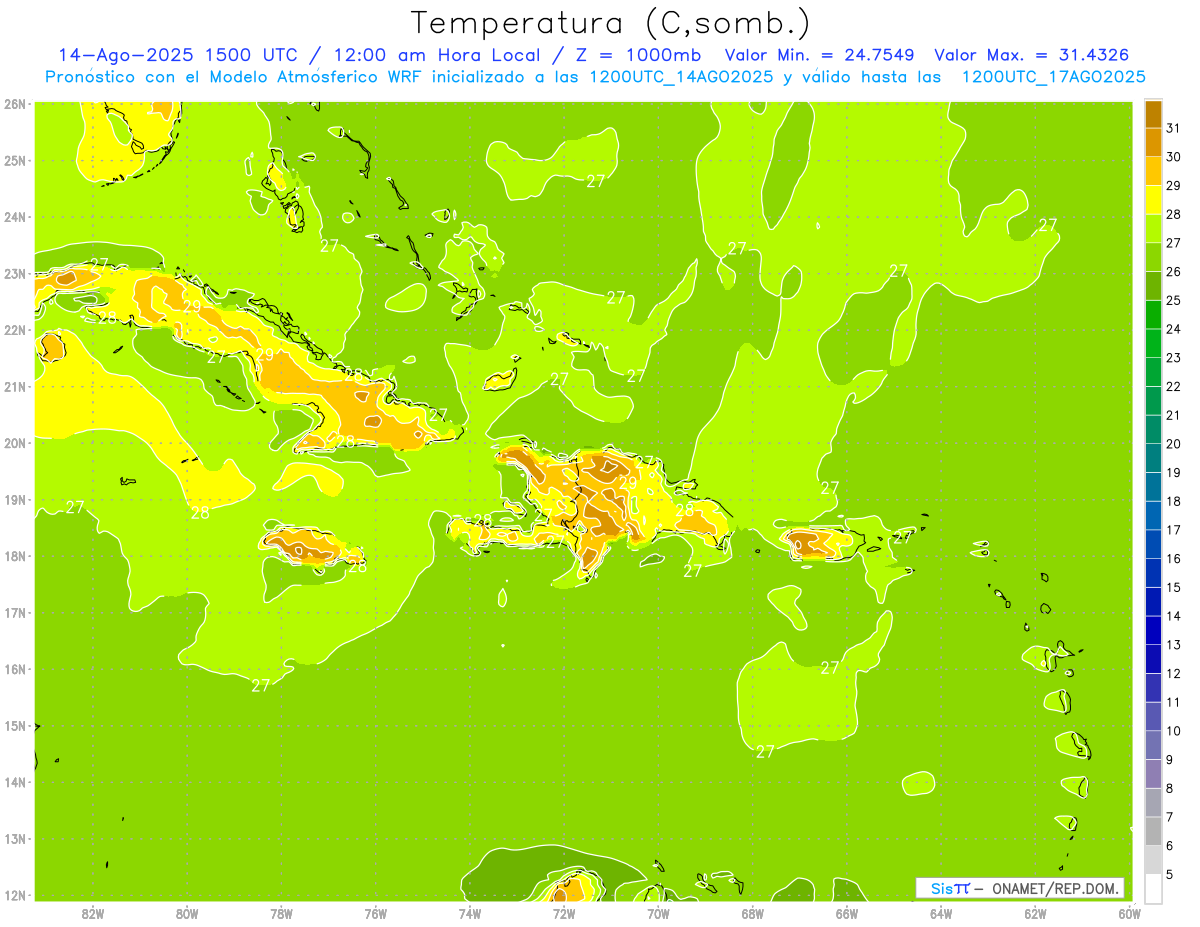Click brown legend swatch above 31
The width and height of the screenshot is (1200, 927).
[x=1153, y=114]
